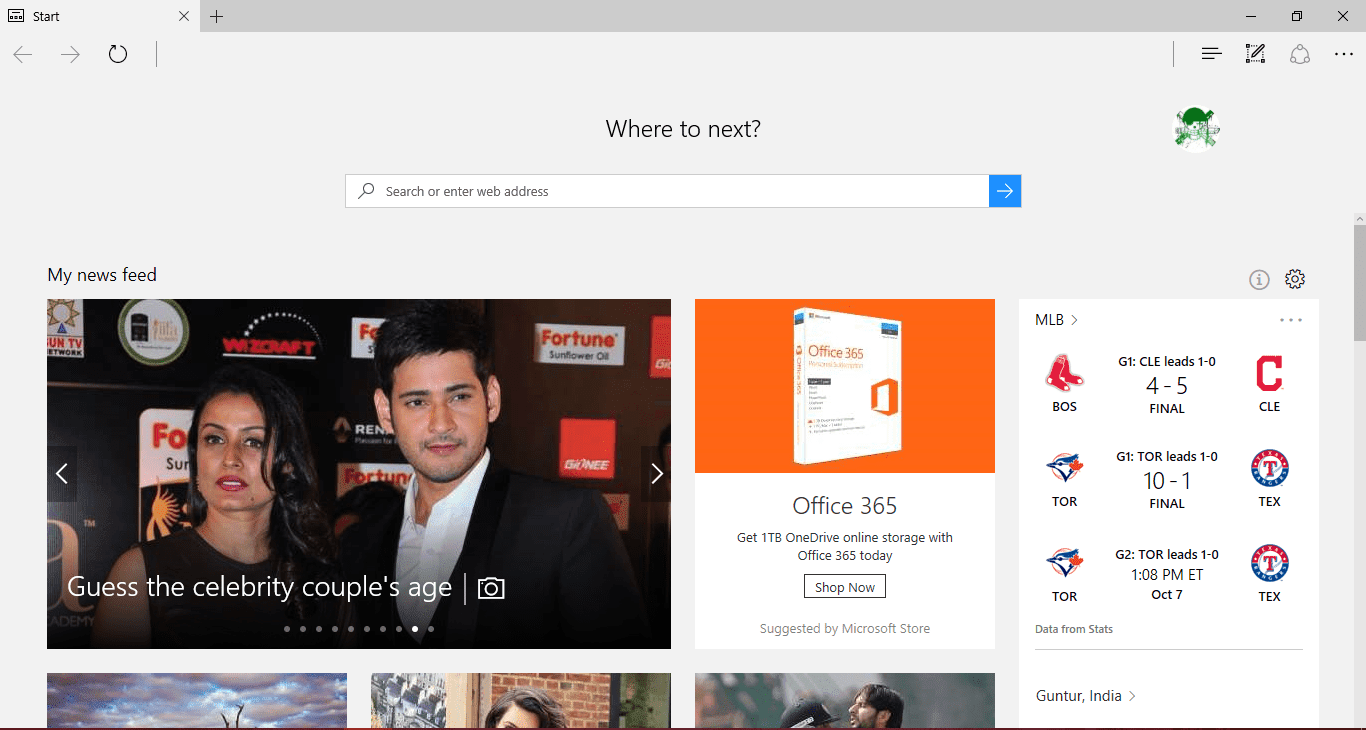The width and height of the screenshot is (1366, 730).
Task: Click the Cleveland Indians logo
Action: 1269,374
